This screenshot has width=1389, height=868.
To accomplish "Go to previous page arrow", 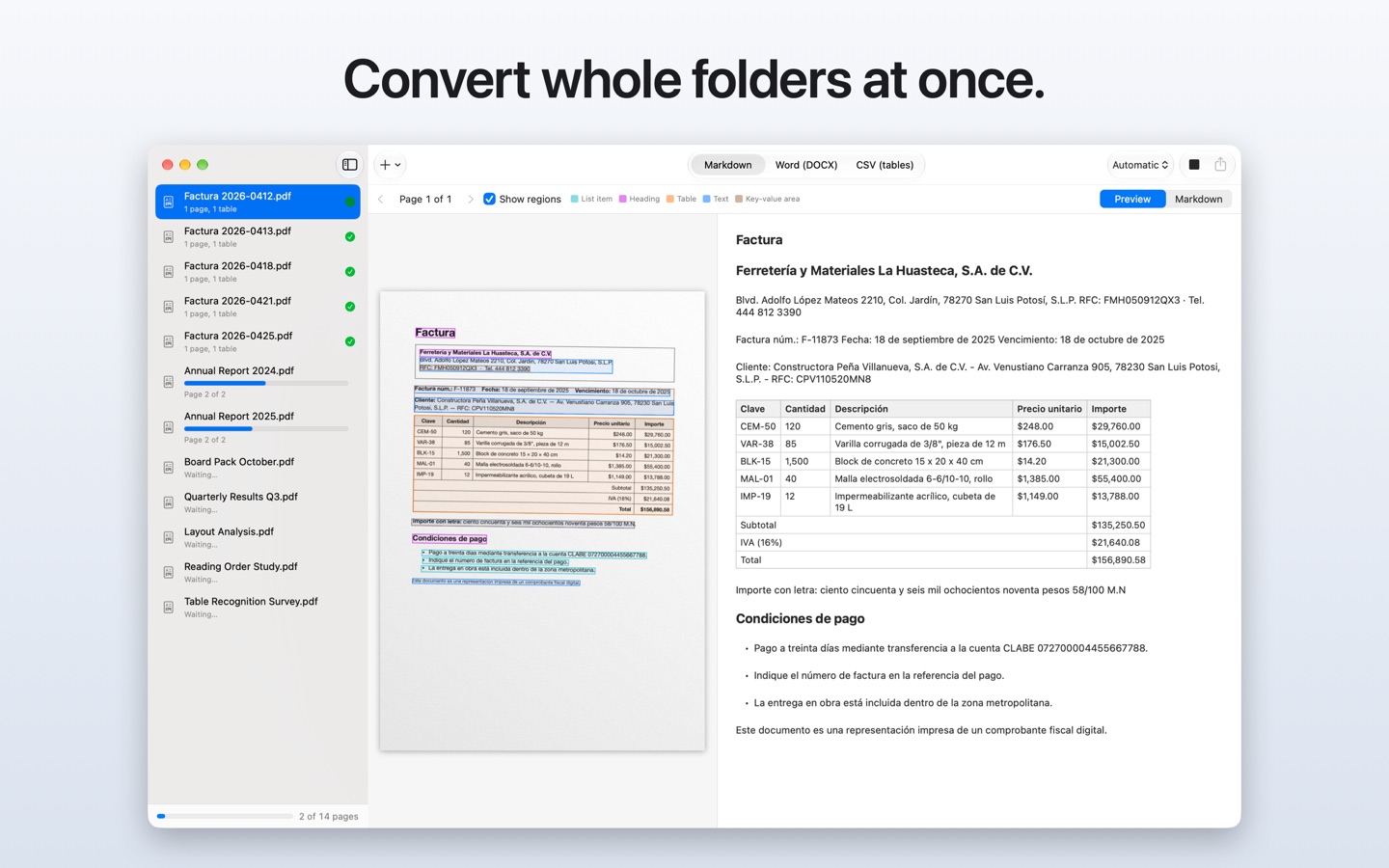I will tap(381, 200).
